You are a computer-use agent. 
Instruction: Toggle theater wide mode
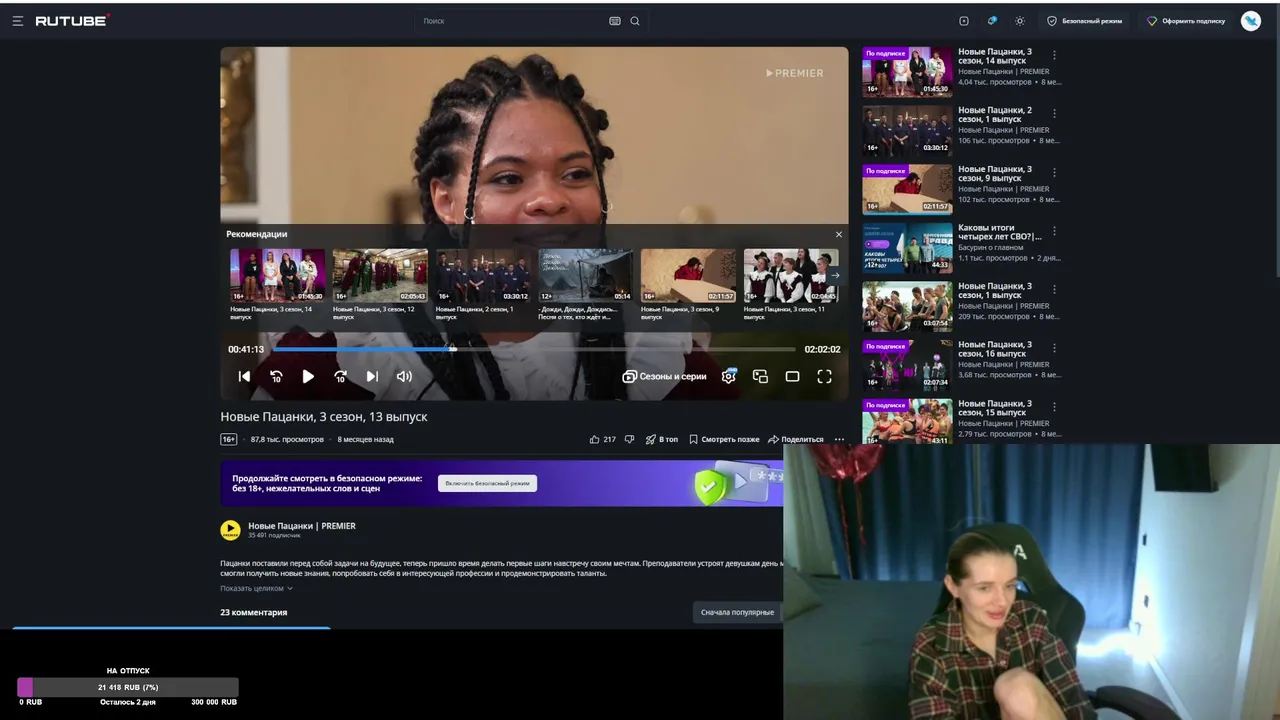point(792,376)
